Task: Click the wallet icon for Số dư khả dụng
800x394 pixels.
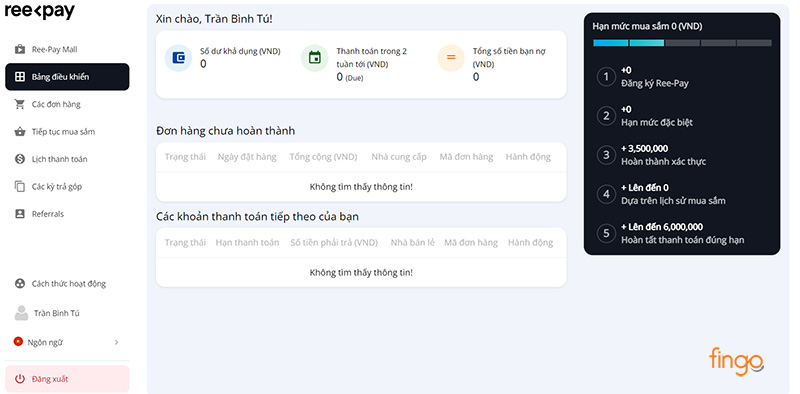Action: point(178,58)
